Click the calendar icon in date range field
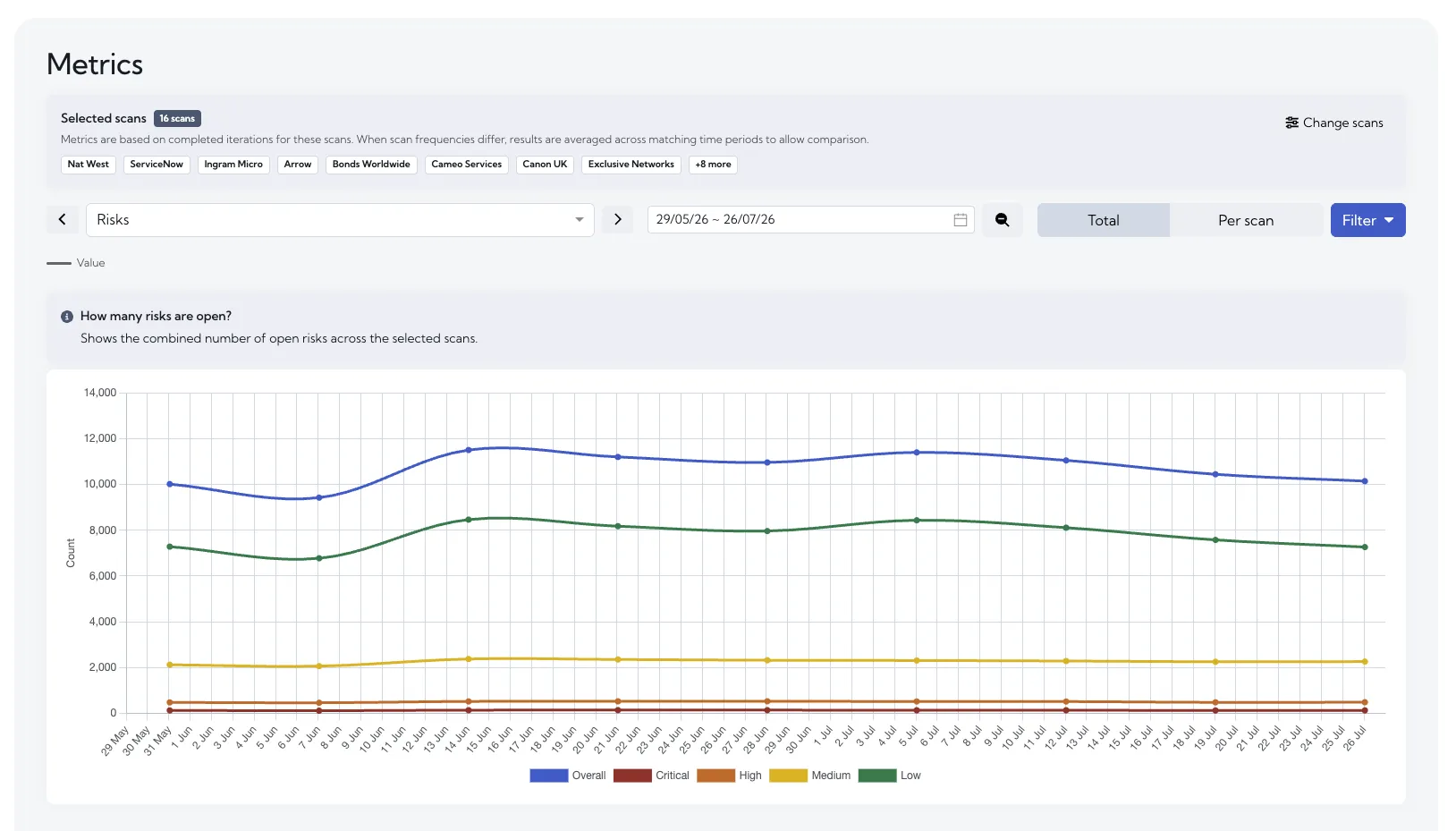Viewport: 1456px width, 831px height. pos(961,220)
